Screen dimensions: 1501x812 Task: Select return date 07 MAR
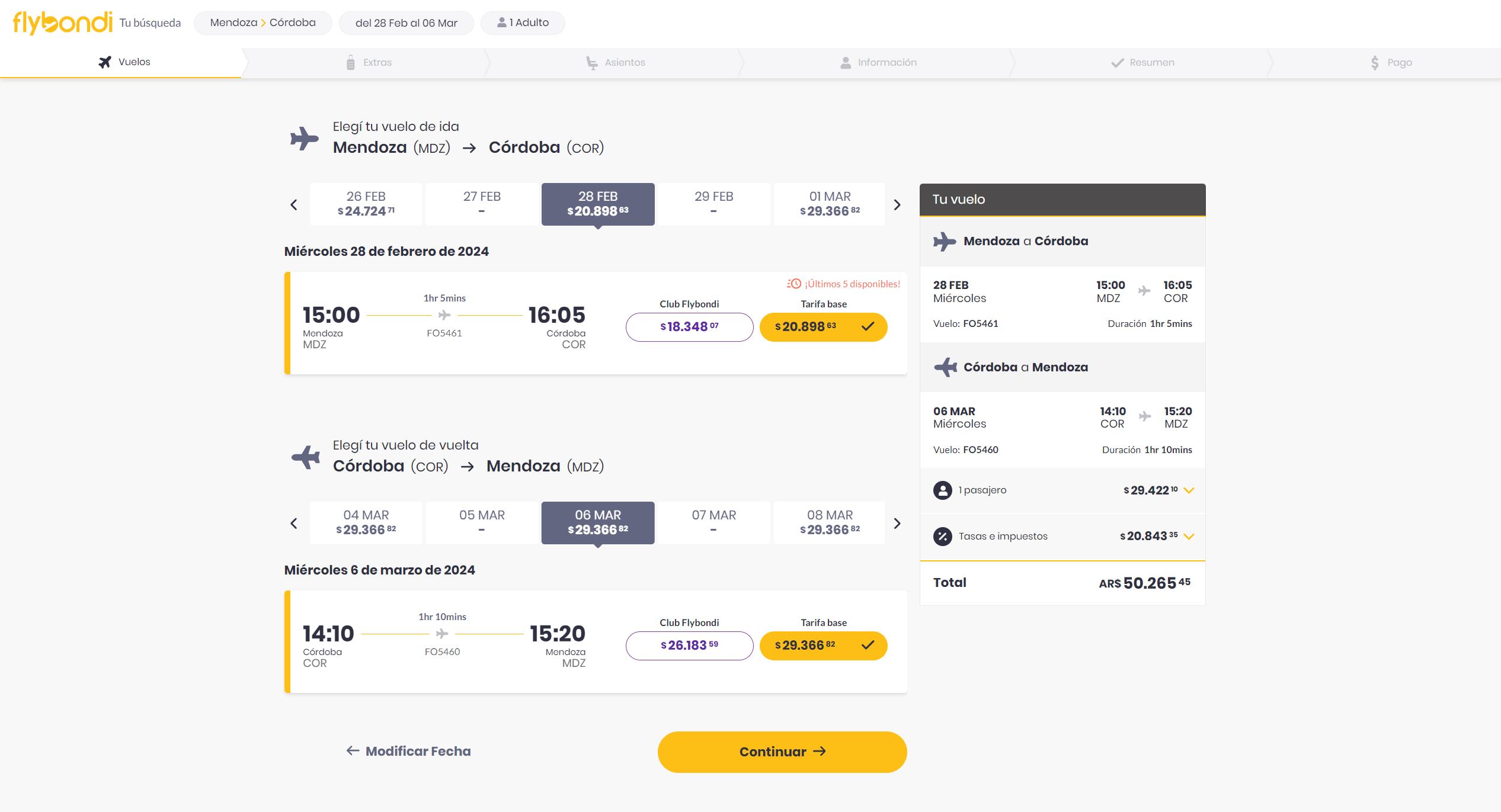[714, 522]
